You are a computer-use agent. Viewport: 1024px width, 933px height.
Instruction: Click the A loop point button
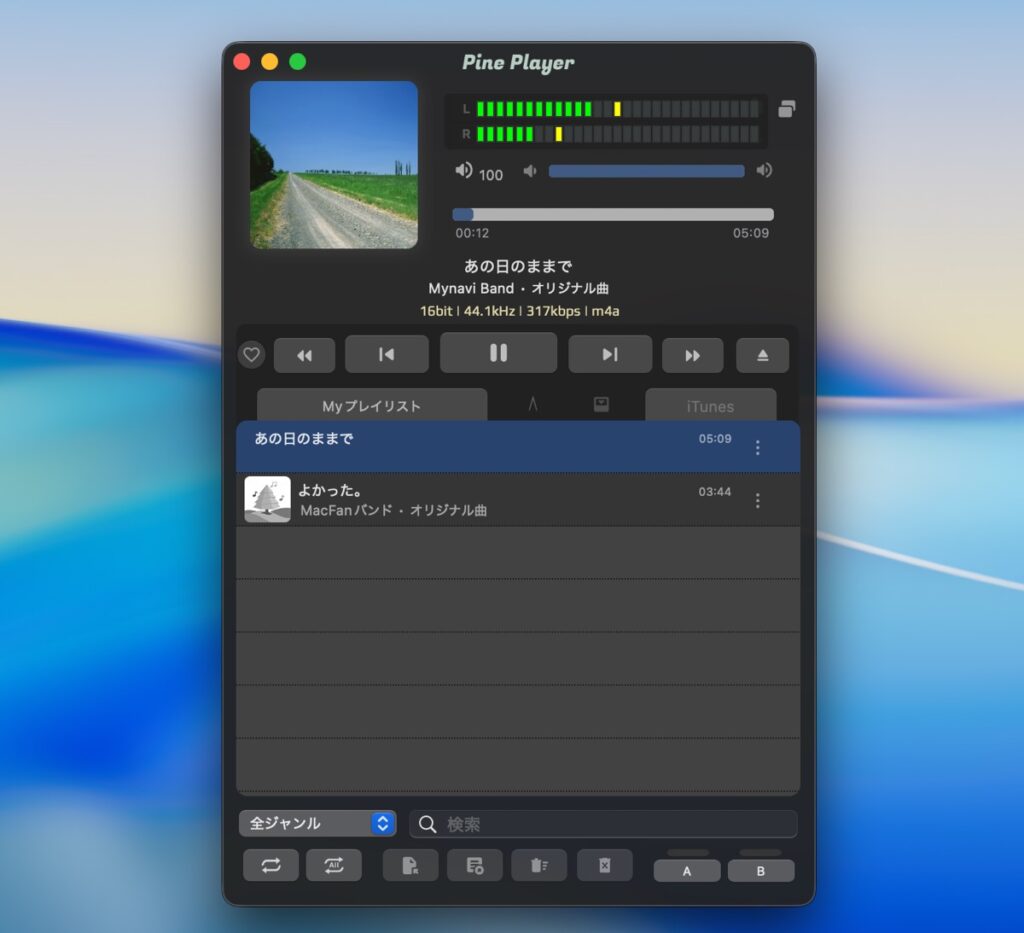tap(687, 870)
